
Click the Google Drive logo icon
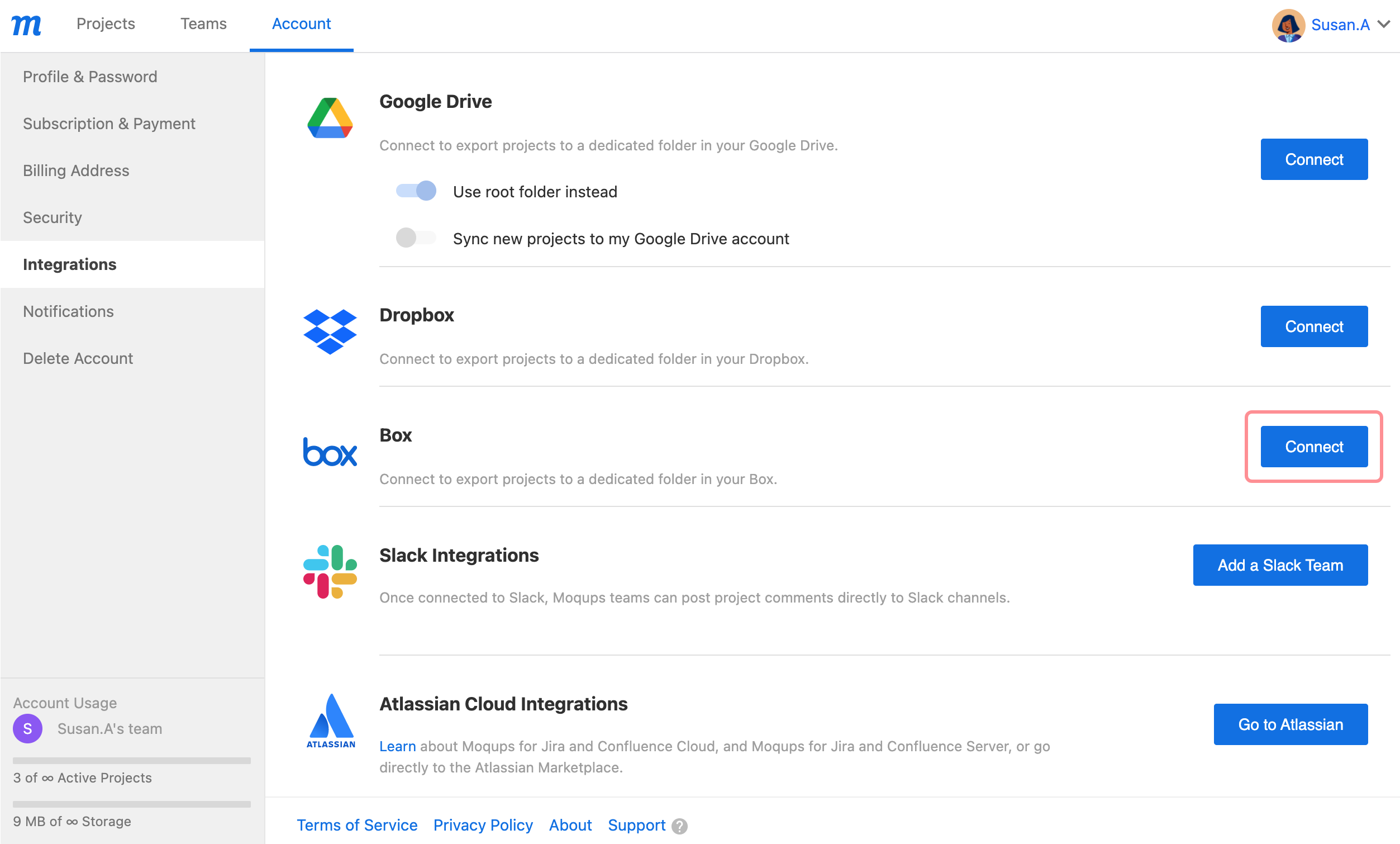(x=330, y=117)
